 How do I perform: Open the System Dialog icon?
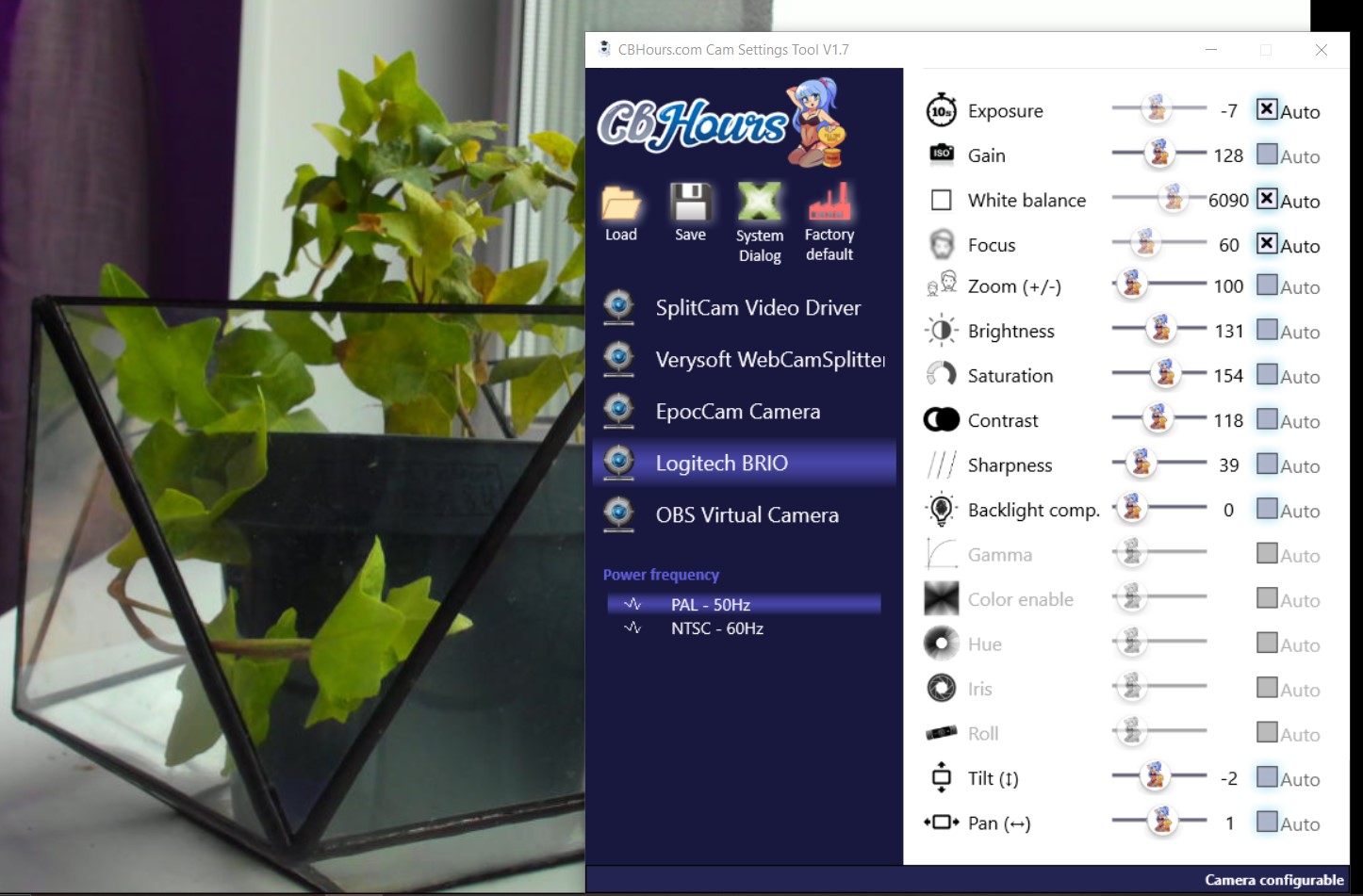click(759, 202)
